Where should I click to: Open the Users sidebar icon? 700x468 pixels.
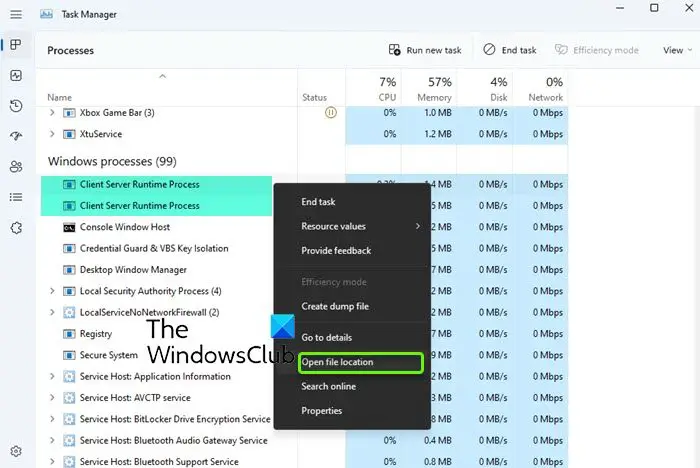point(16,167)
